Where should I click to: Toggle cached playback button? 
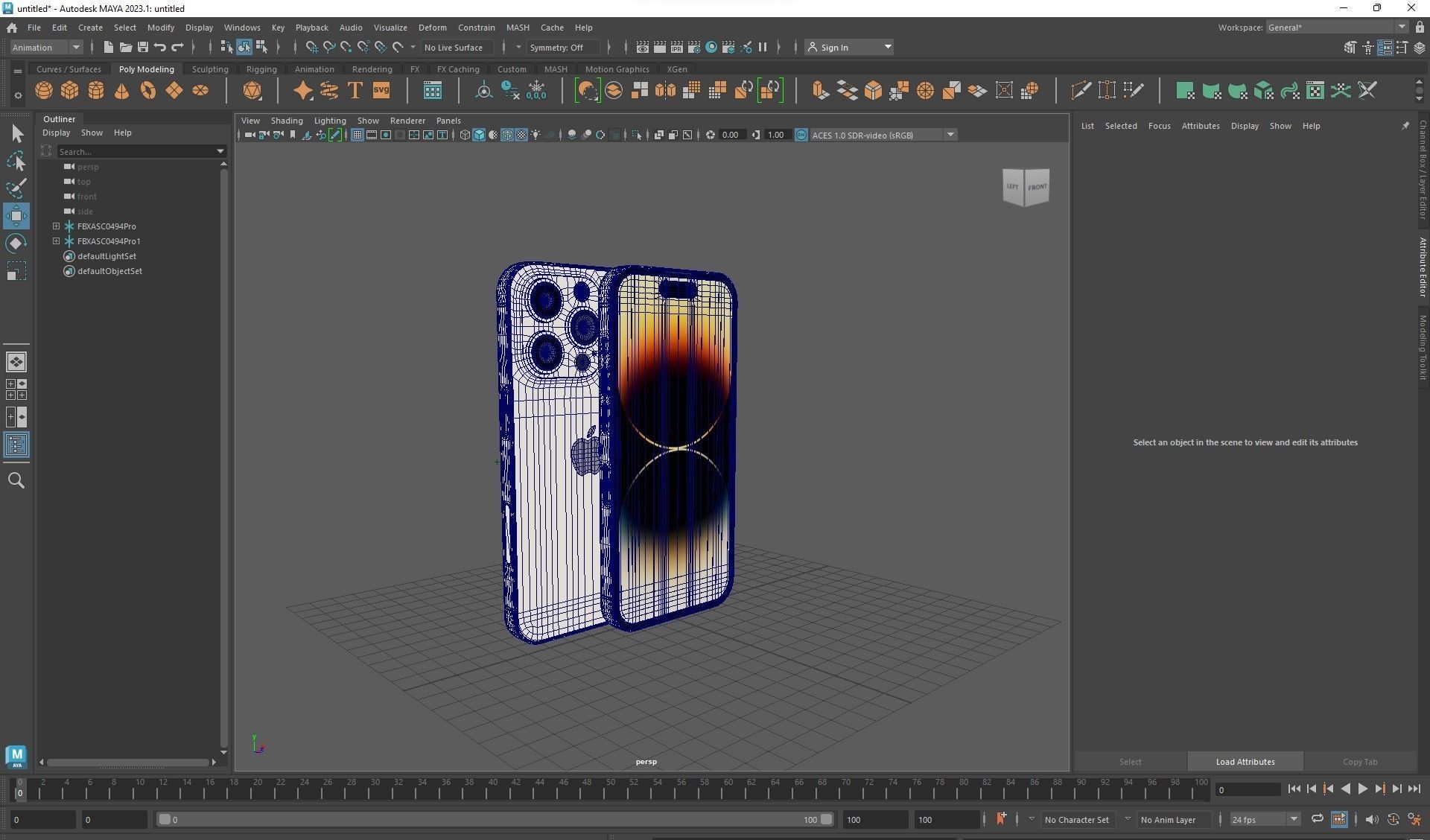[1339, 819]
